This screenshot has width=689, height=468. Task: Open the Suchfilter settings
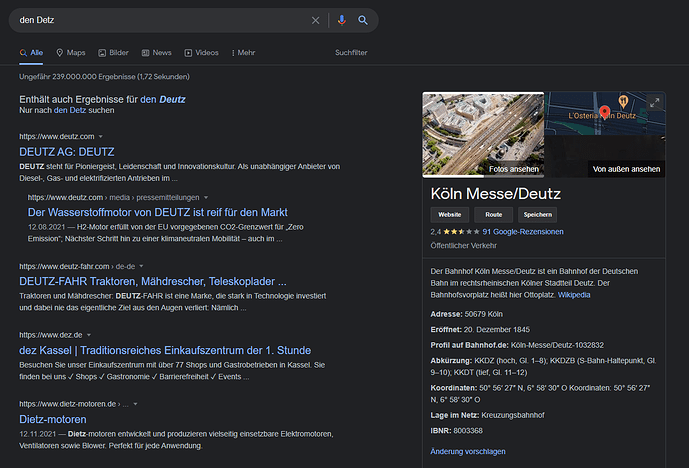(x=351, y=52)
